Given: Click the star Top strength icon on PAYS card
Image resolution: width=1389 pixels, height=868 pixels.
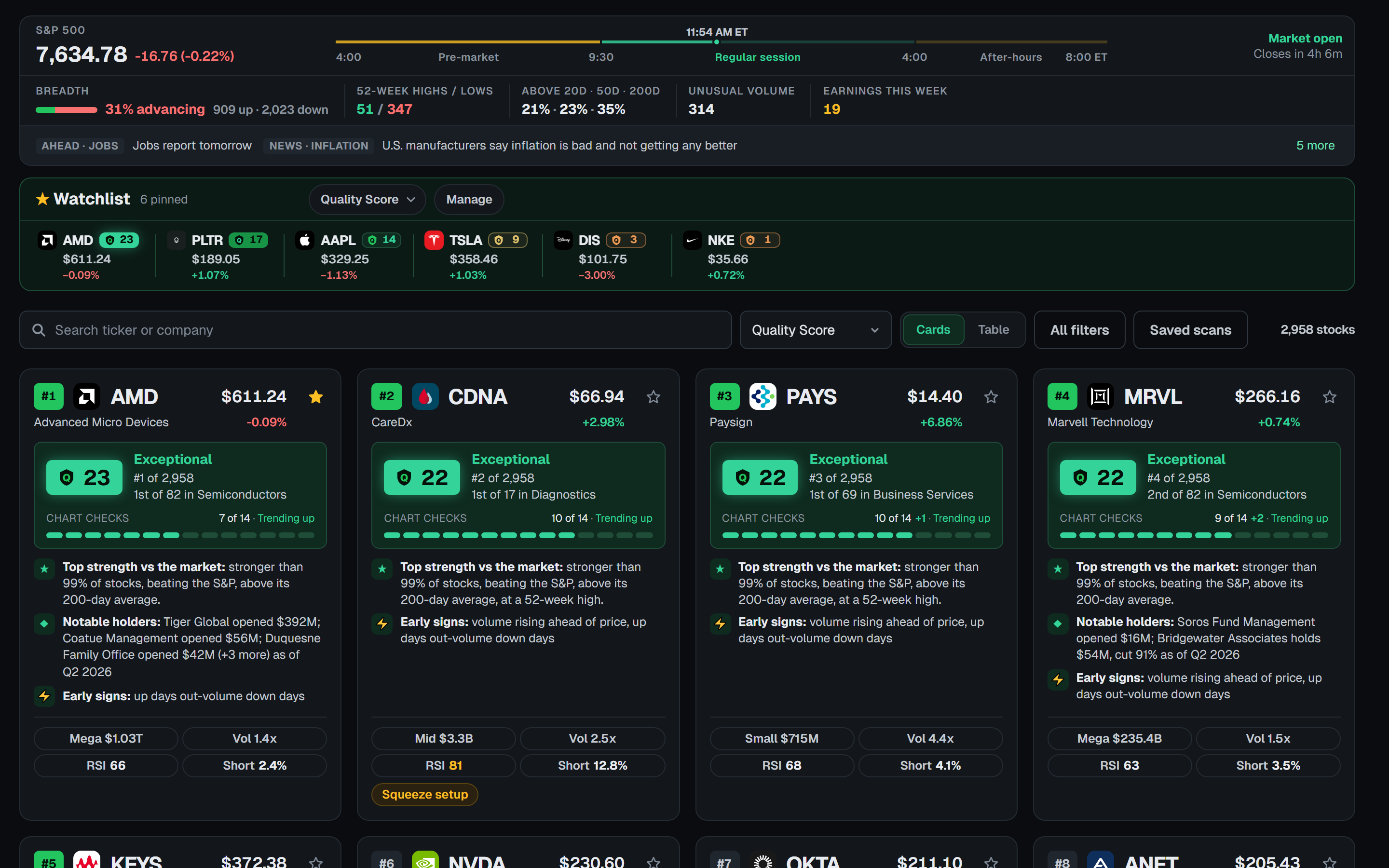Looking at the screenshot, I should (721, 569).
